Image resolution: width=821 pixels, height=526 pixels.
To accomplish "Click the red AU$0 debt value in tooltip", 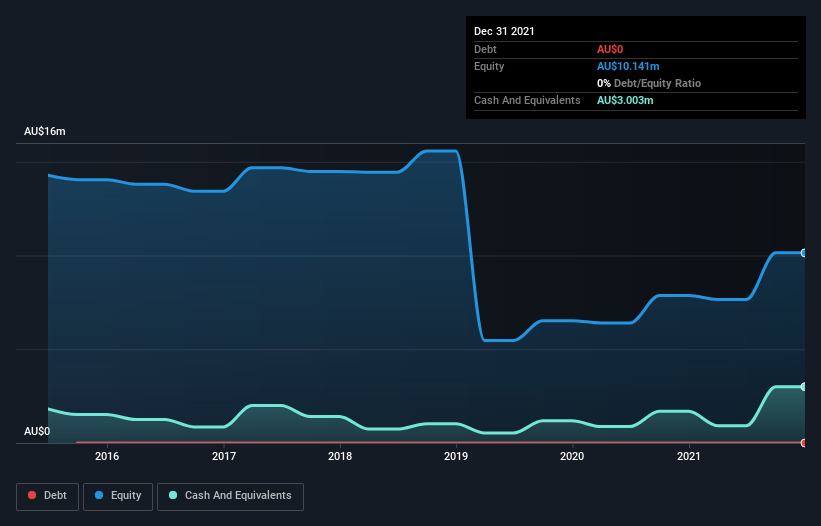I will pyautogui.click(x=610, y=49).
